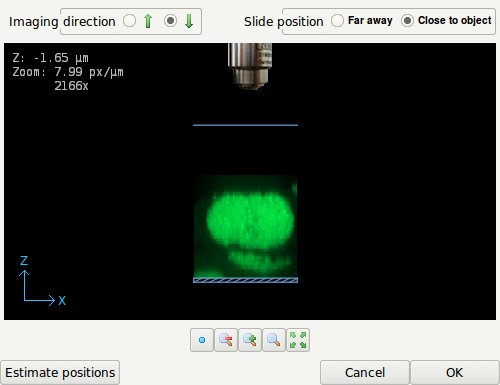Image resolution: width=500 pixels, height=385 pixels.
Task: Zoom out with the red-minus magnifier
Action: point(226,340)
